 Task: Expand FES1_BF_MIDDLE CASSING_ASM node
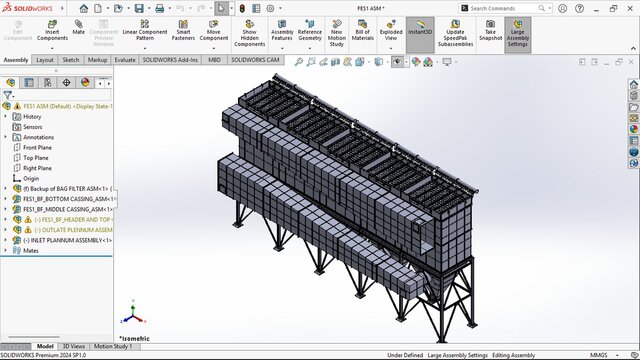coord(5,209)
